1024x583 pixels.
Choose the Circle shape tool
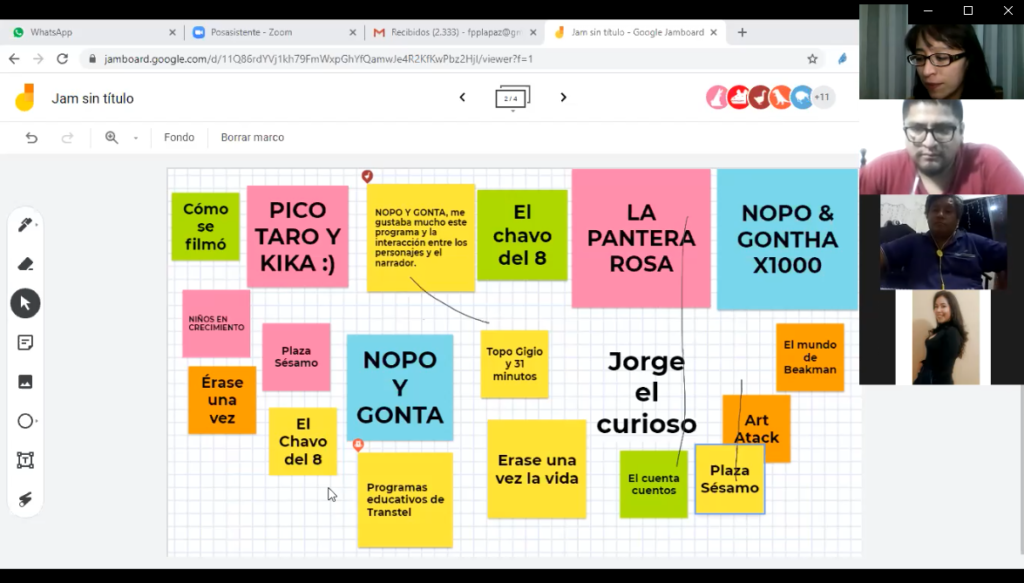pos(25,421)
